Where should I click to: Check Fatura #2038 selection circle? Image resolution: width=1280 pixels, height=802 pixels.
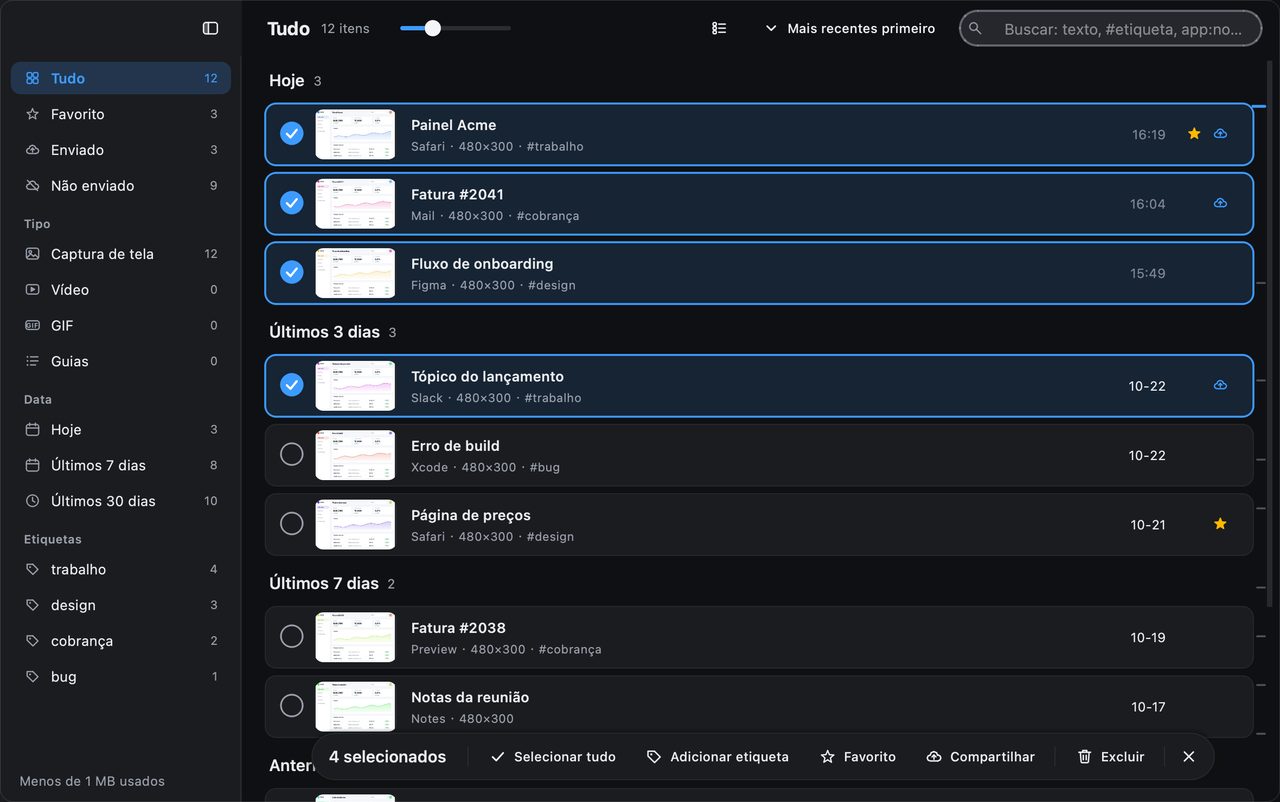click(292, 637)
